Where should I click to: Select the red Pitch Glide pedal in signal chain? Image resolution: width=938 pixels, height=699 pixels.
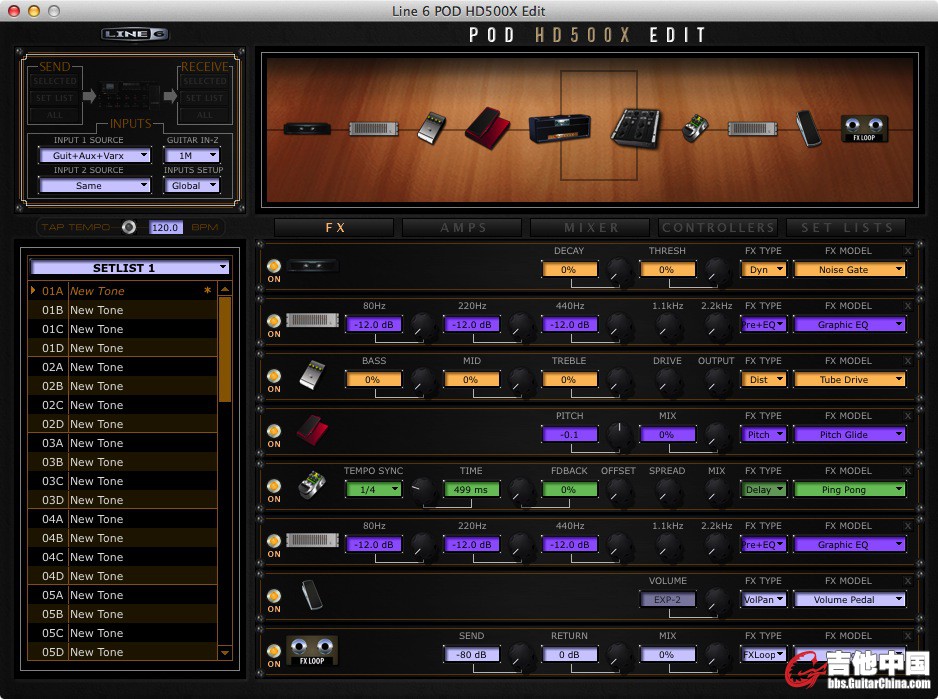click(488, 127)
